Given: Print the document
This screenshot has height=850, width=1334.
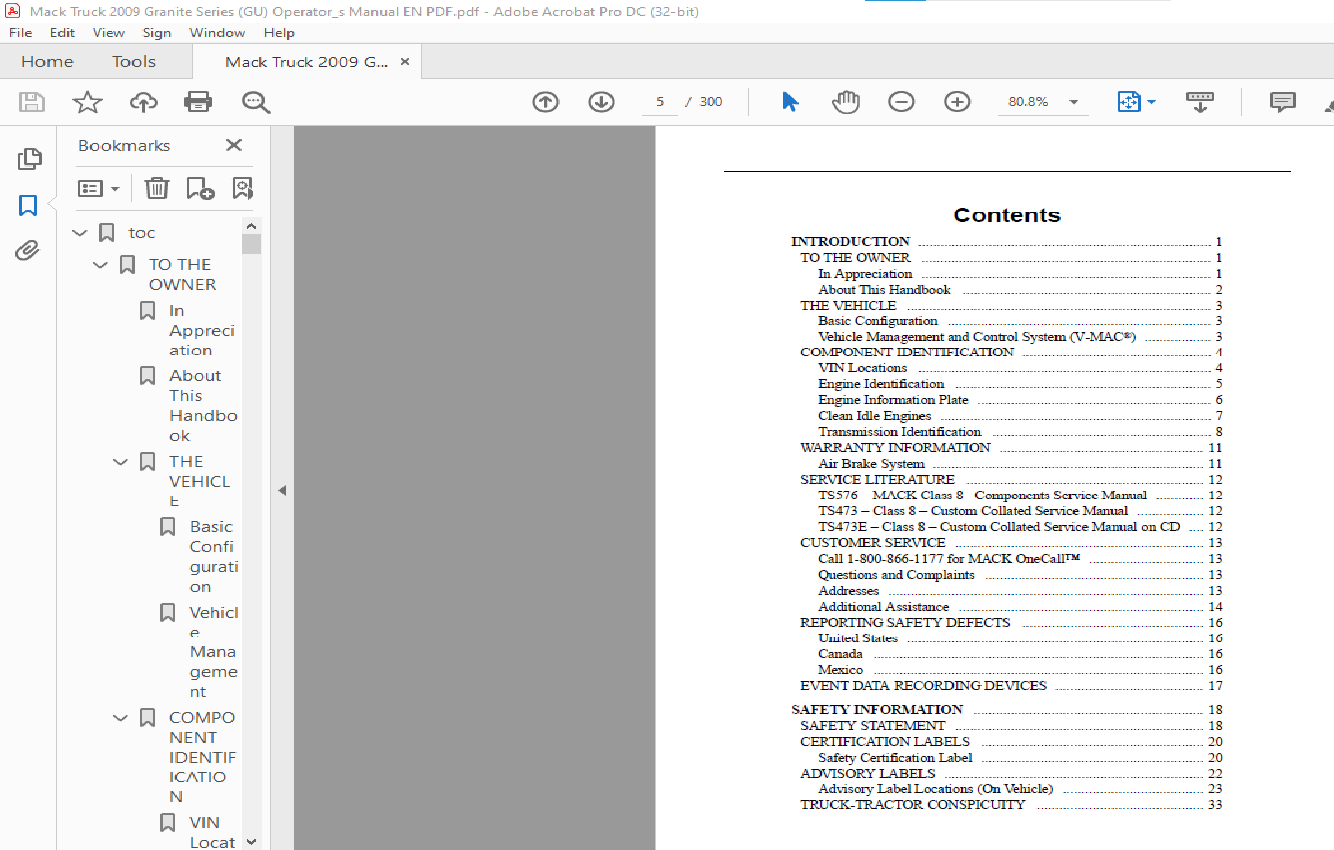Looking at the screenshot, I should tap(198, 102).
